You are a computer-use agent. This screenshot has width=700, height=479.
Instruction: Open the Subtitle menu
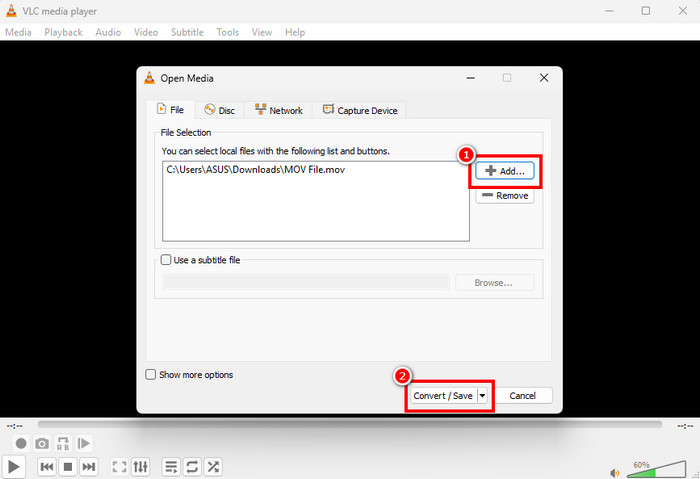point(187,32)
